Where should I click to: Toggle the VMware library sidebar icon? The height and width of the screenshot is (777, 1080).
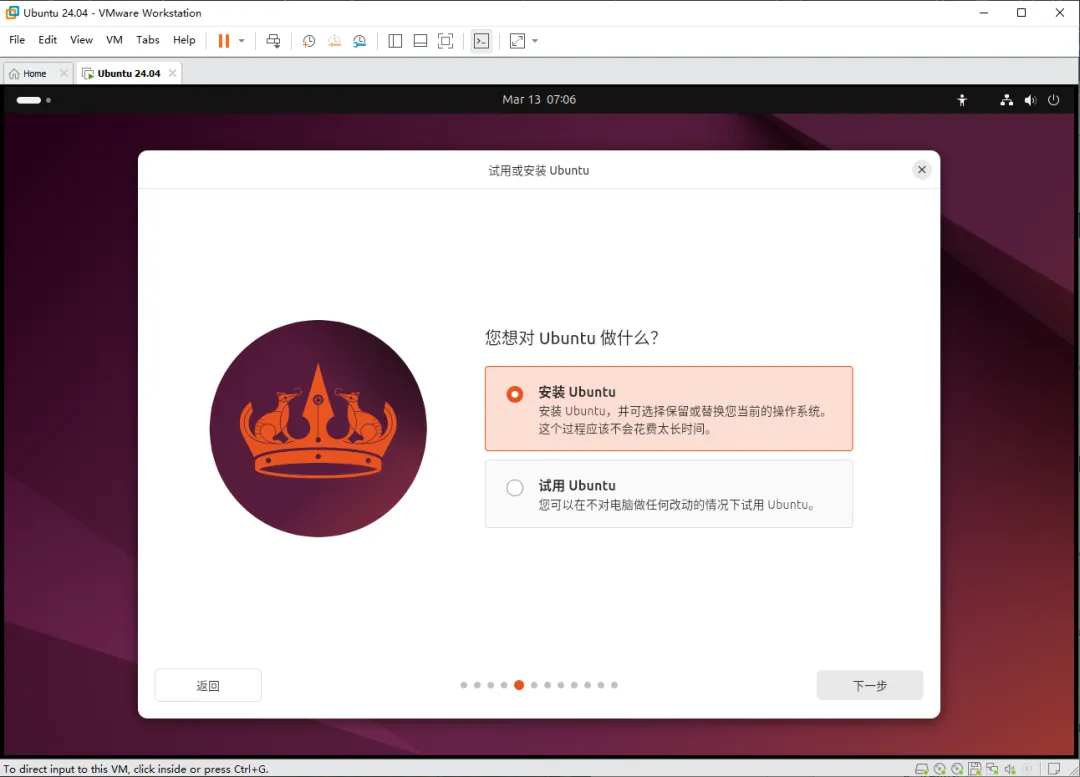click(395, 41)
